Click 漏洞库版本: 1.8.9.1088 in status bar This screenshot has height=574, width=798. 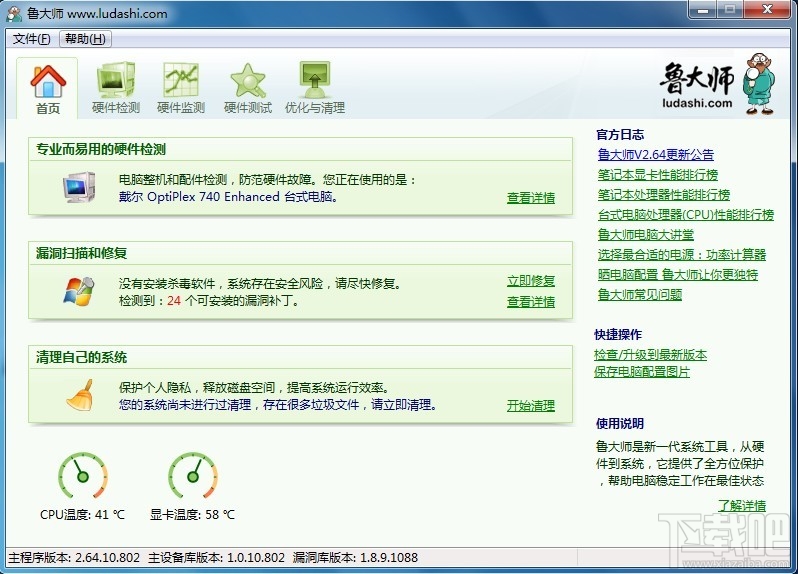[355, 558]
